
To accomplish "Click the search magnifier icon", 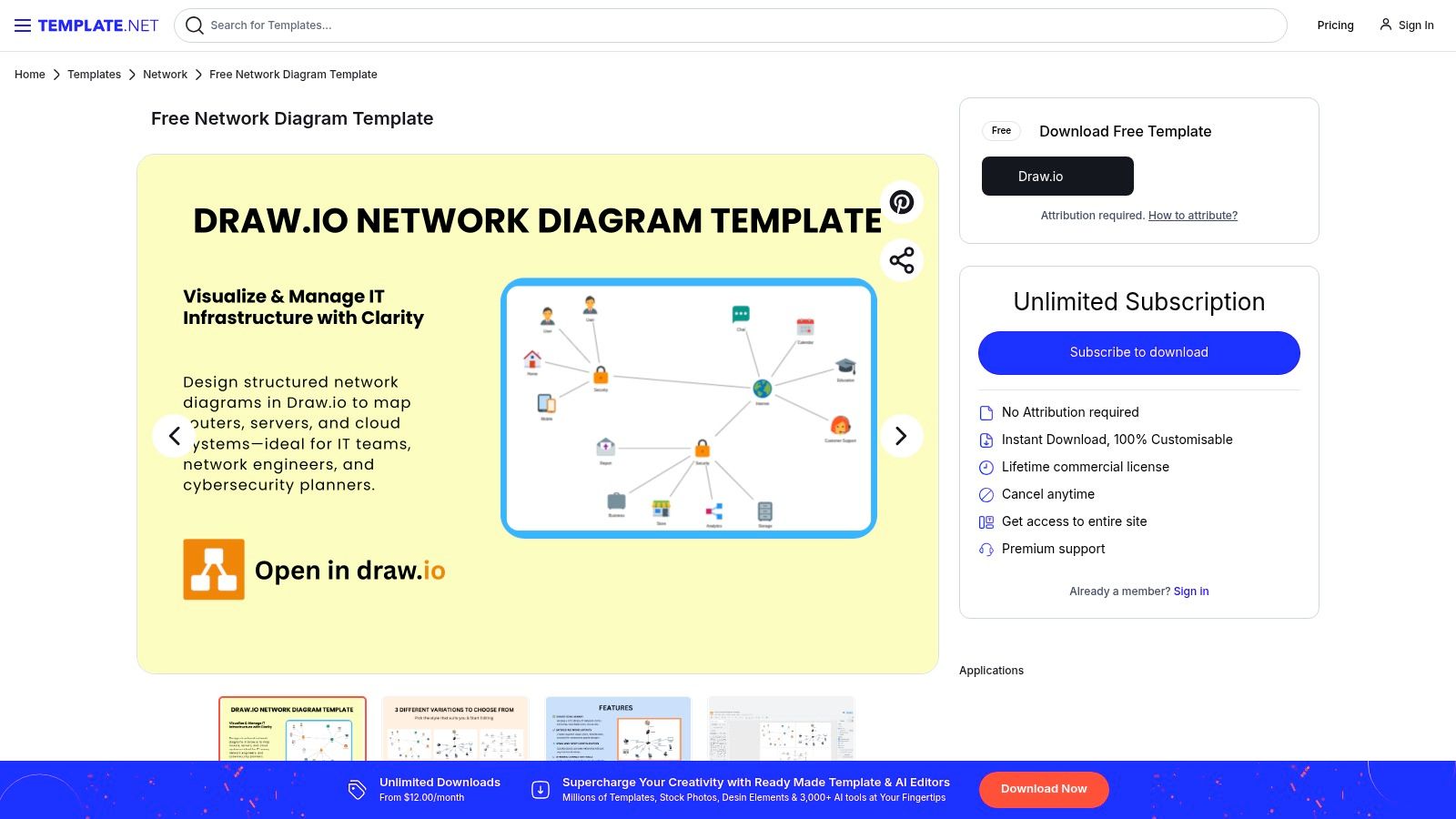I will click(x=194, y=25).
